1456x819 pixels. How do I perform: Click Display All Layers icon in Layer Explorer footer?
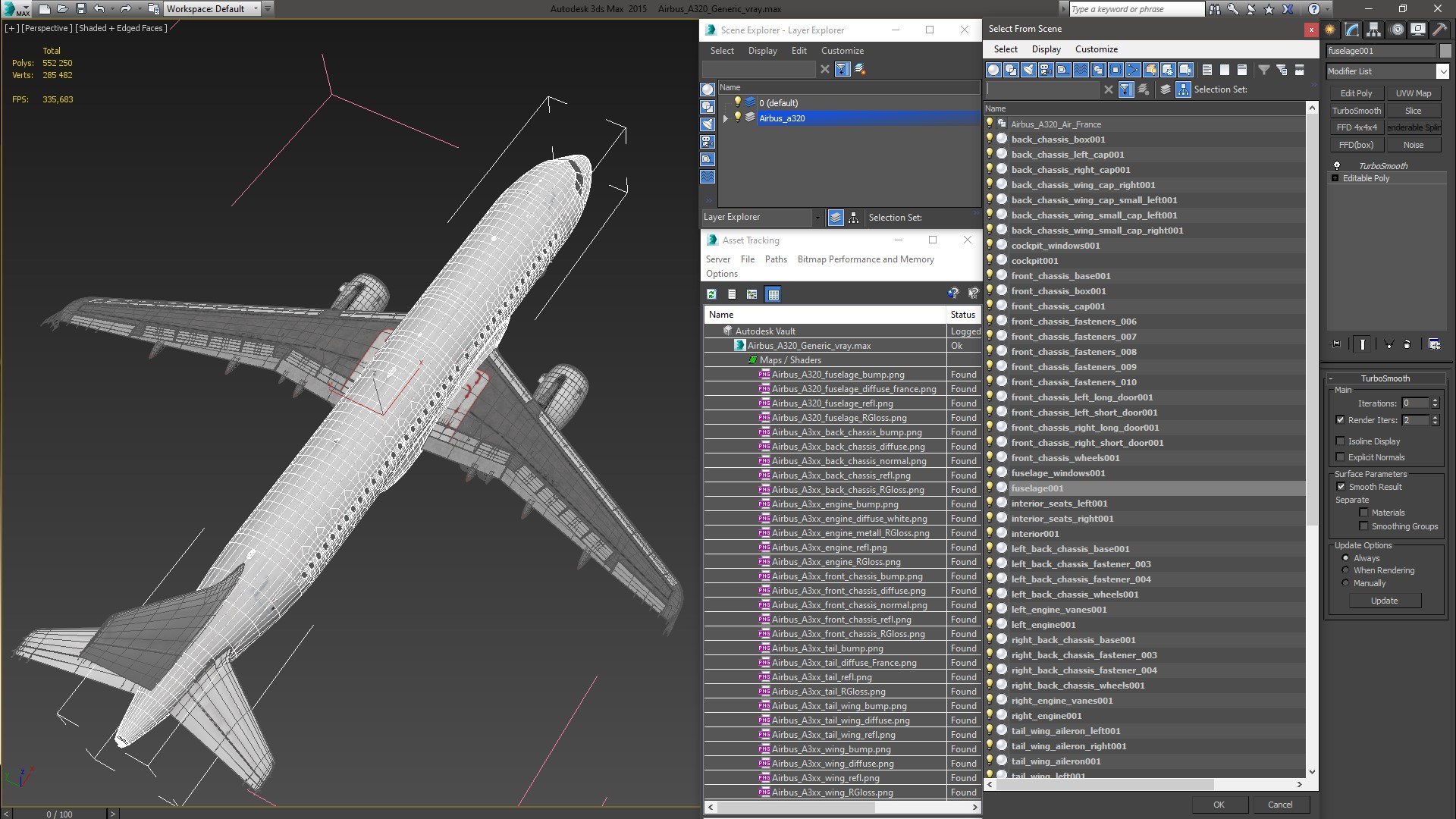836,218
